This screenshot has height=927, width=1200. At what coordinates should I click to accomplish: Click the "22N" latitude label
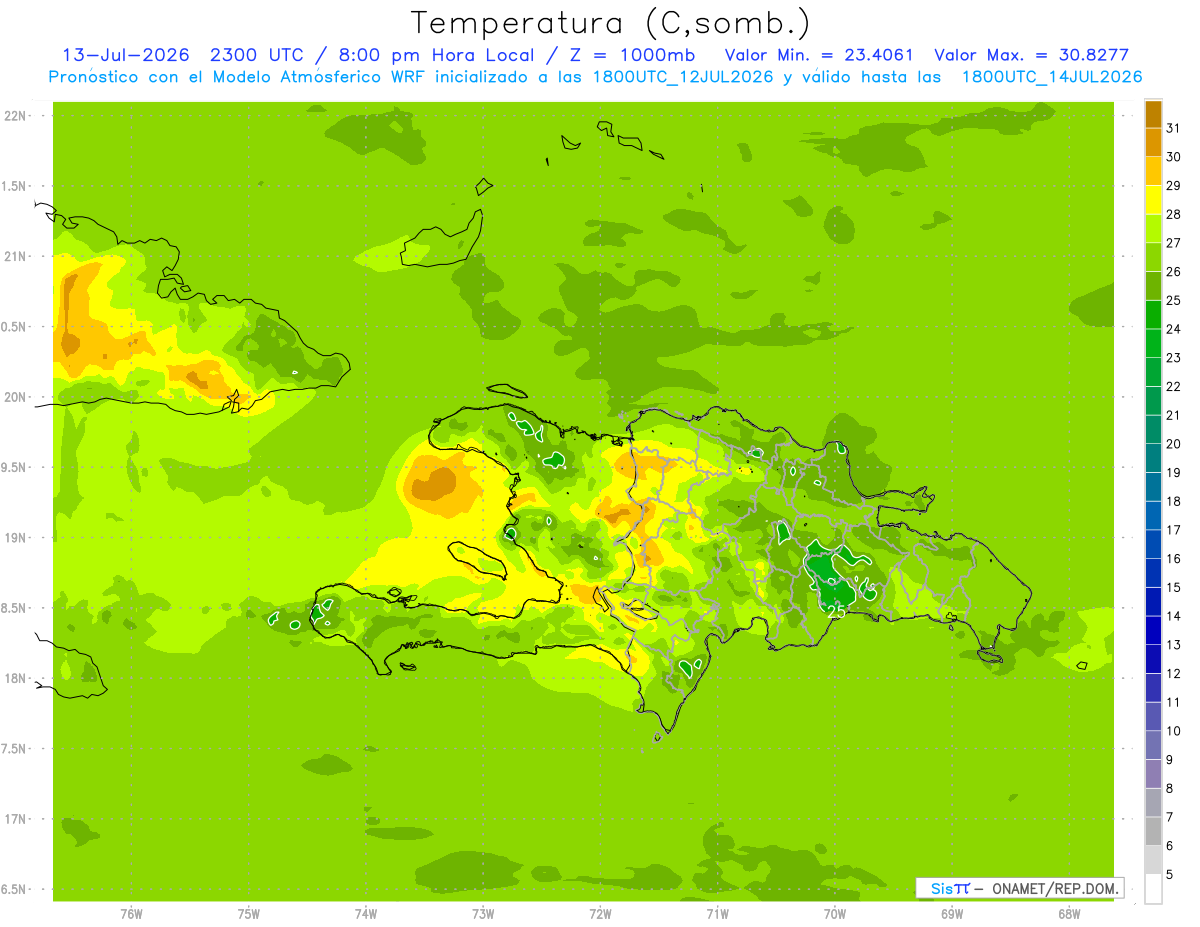click(x=14, y=116)
